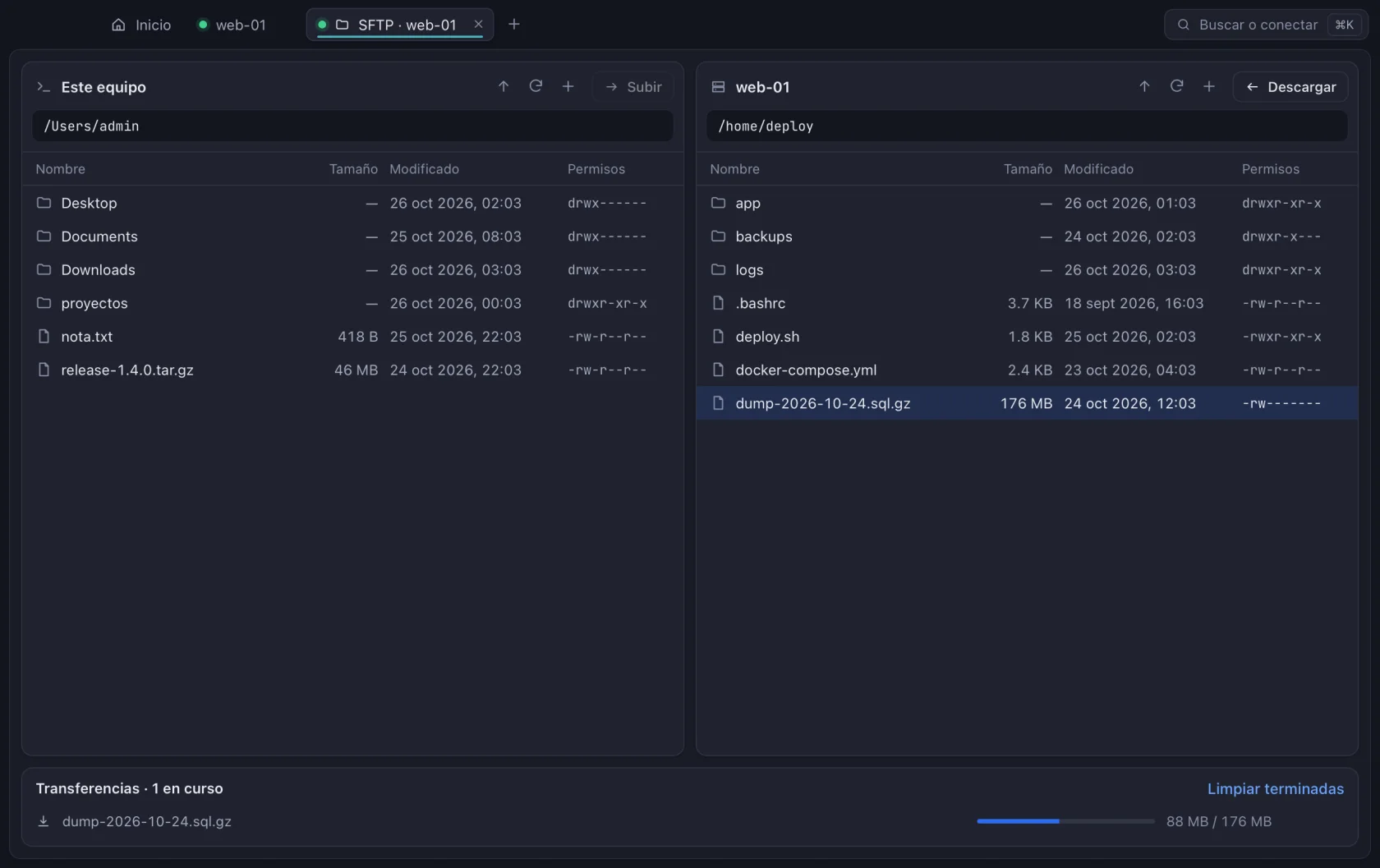The image size is (1380, 868).
Task: Switch to the web-01 terminal tab
Action: pyautogui.click(x=232, y=25)
